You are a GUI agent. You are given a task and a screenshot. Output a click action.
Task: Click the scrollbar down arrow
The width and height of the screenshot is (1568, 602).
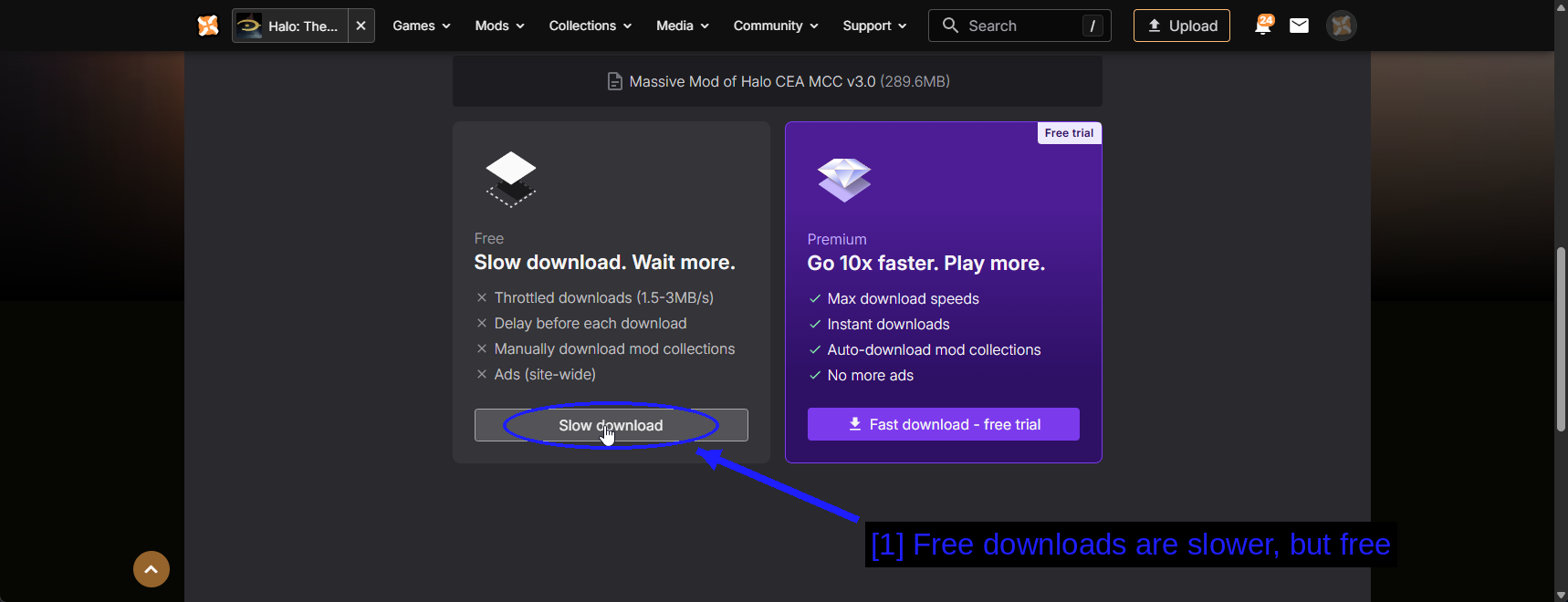[x=1561, y=596]
